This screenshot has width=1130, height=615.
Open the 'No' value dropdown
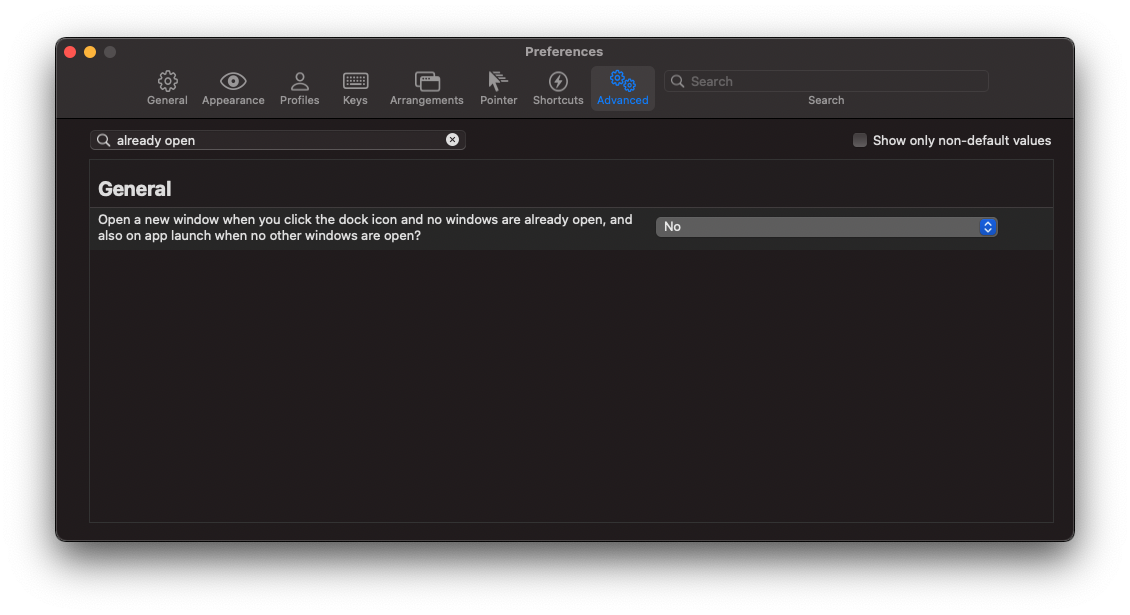click(826, 227)
